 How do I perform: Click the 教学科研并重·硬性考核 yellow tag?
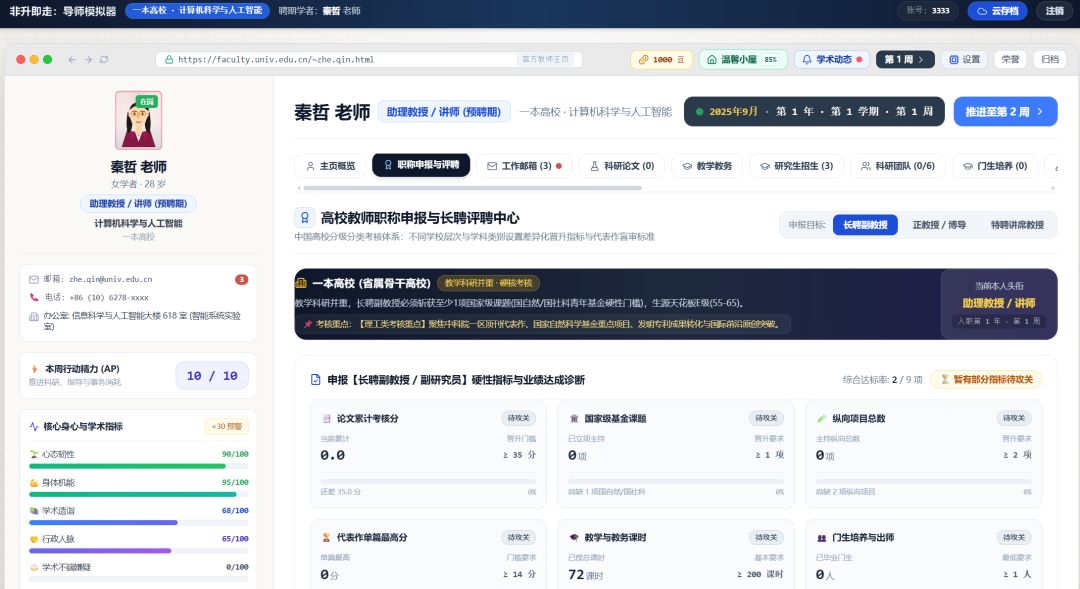click(488, 283)
